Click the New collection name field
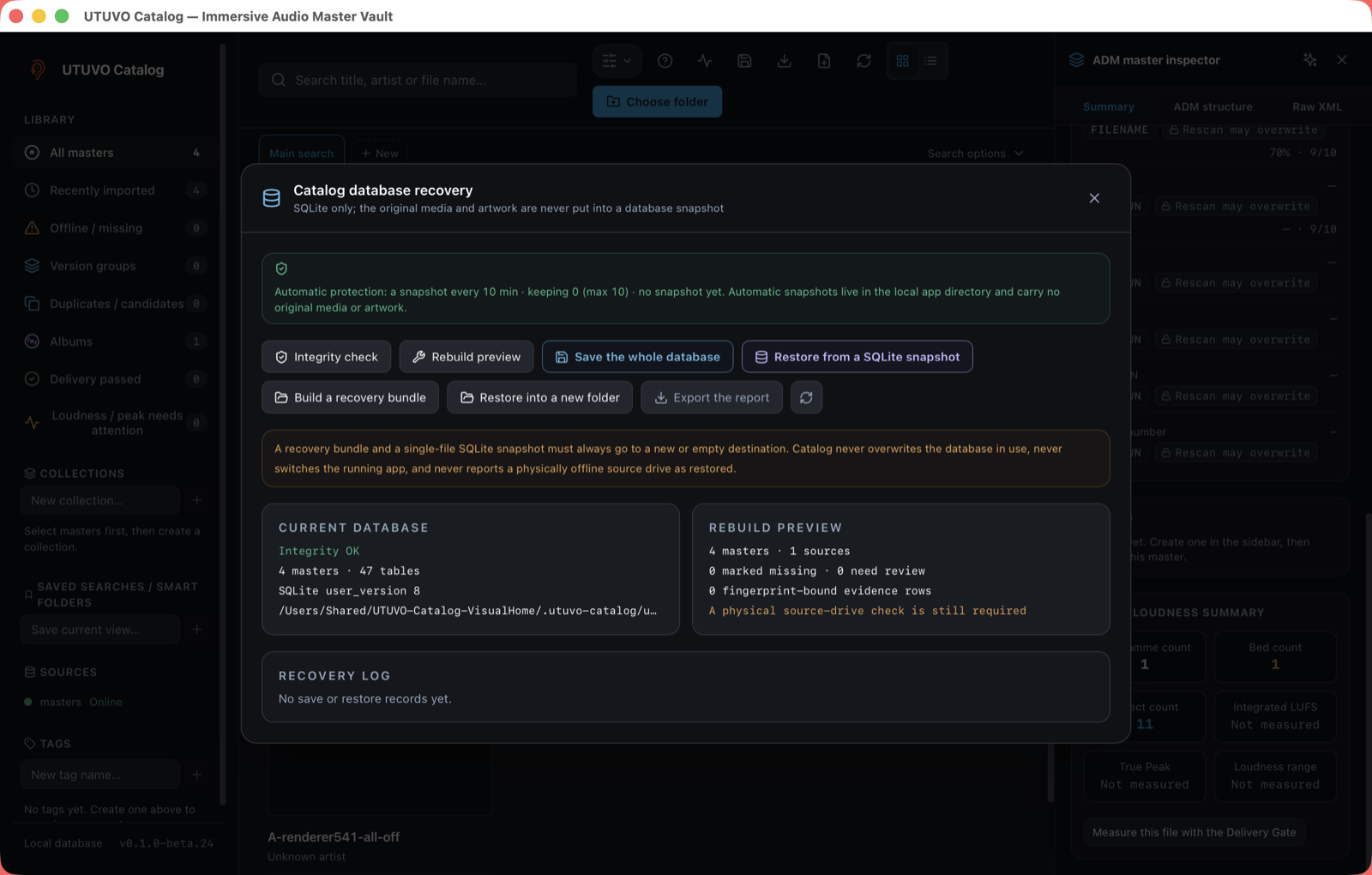The image size is (1372, 875). tap(100, 500)
